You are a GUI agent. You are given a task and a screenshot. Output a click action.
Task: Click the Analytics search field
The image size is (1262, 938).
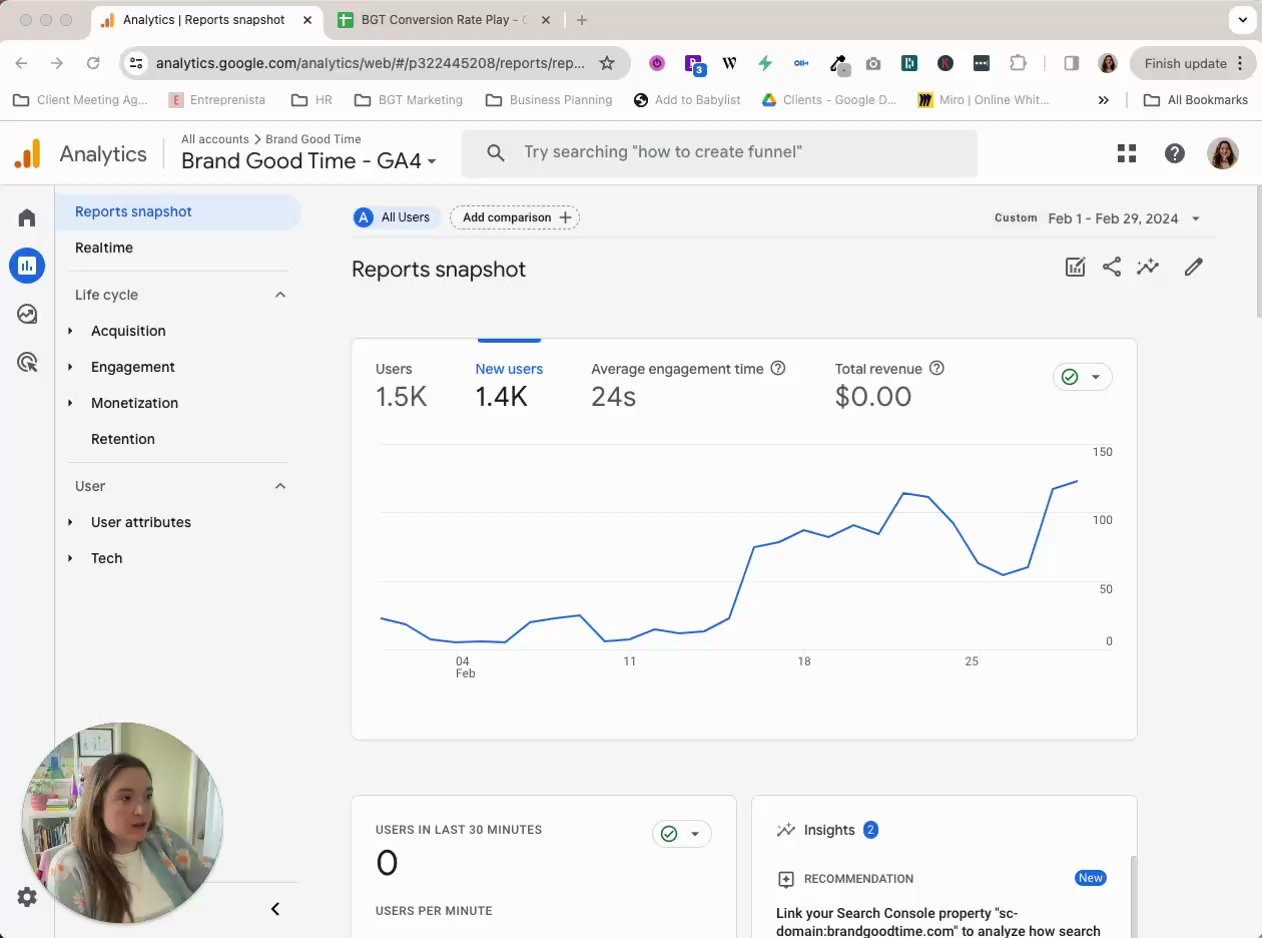pyautogui.click(x=720, y=153)
